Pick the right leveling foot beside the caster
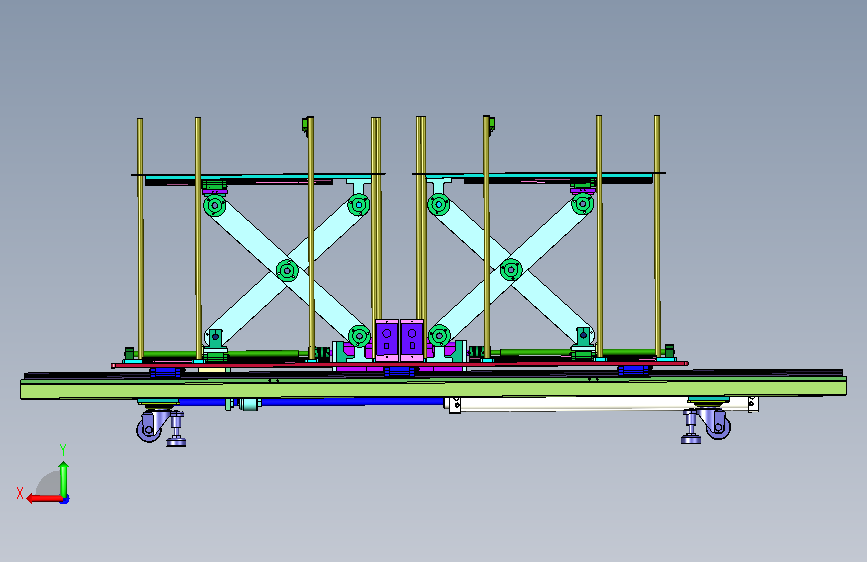The height and width of the screenshot is (562, 867). (691, 426)
